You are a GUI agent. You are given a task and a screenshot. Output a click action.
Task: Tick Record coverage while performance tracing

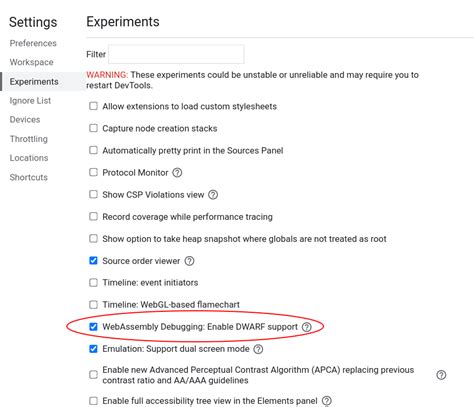pos(93,217)
